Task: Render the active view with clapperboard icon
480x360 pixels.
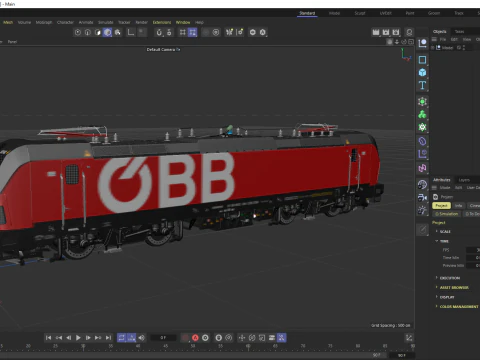Action: 376,32
